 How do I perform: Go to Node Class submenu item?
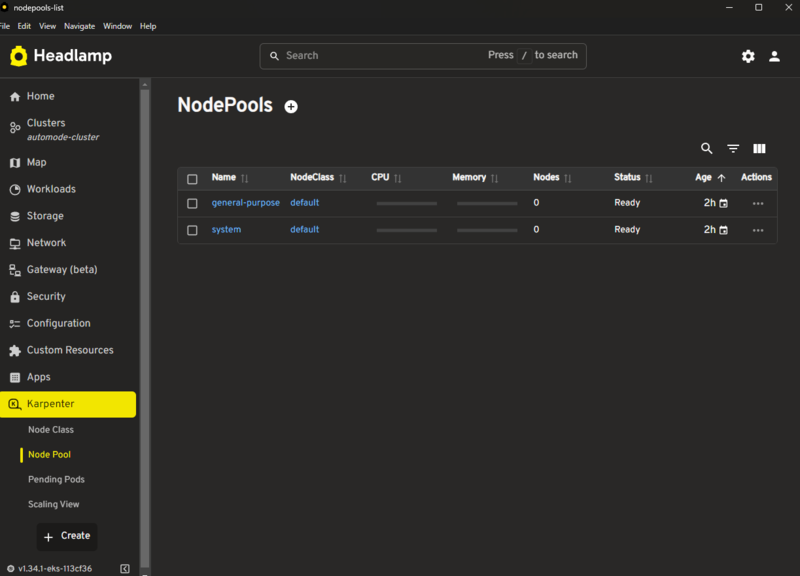pos(51,430)
